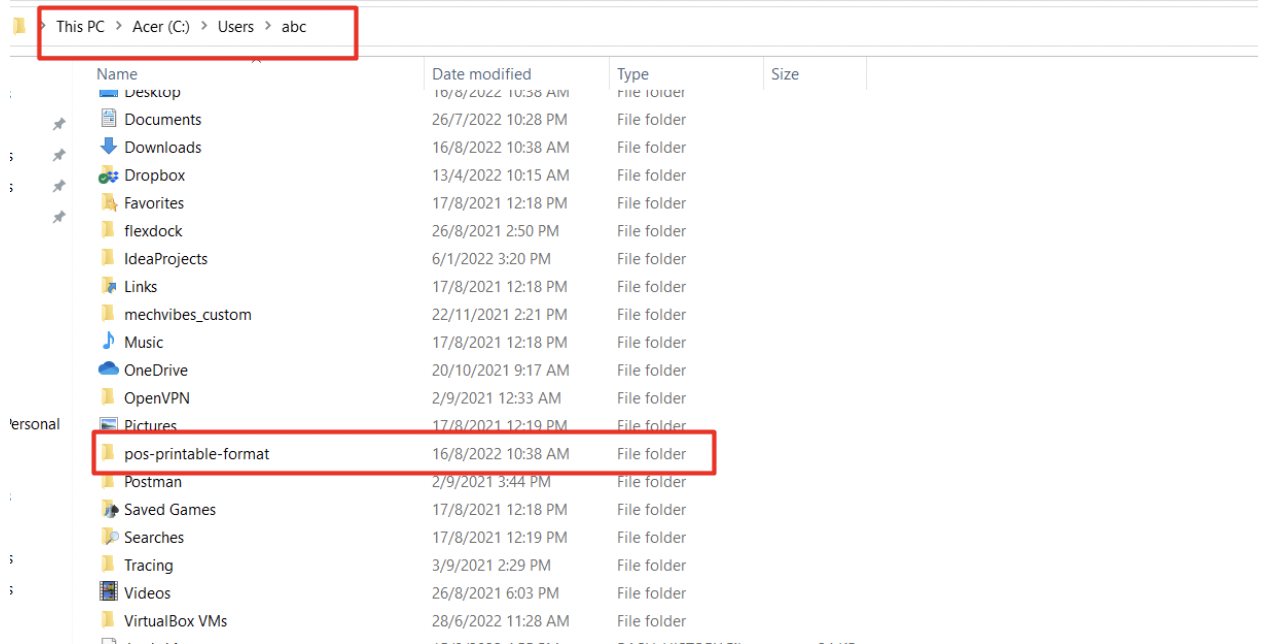Image resolution: width=1270 pixels, height=644 pixels.
Task: Click the last pin icon in navigation pane
Action: click(59, 217)
